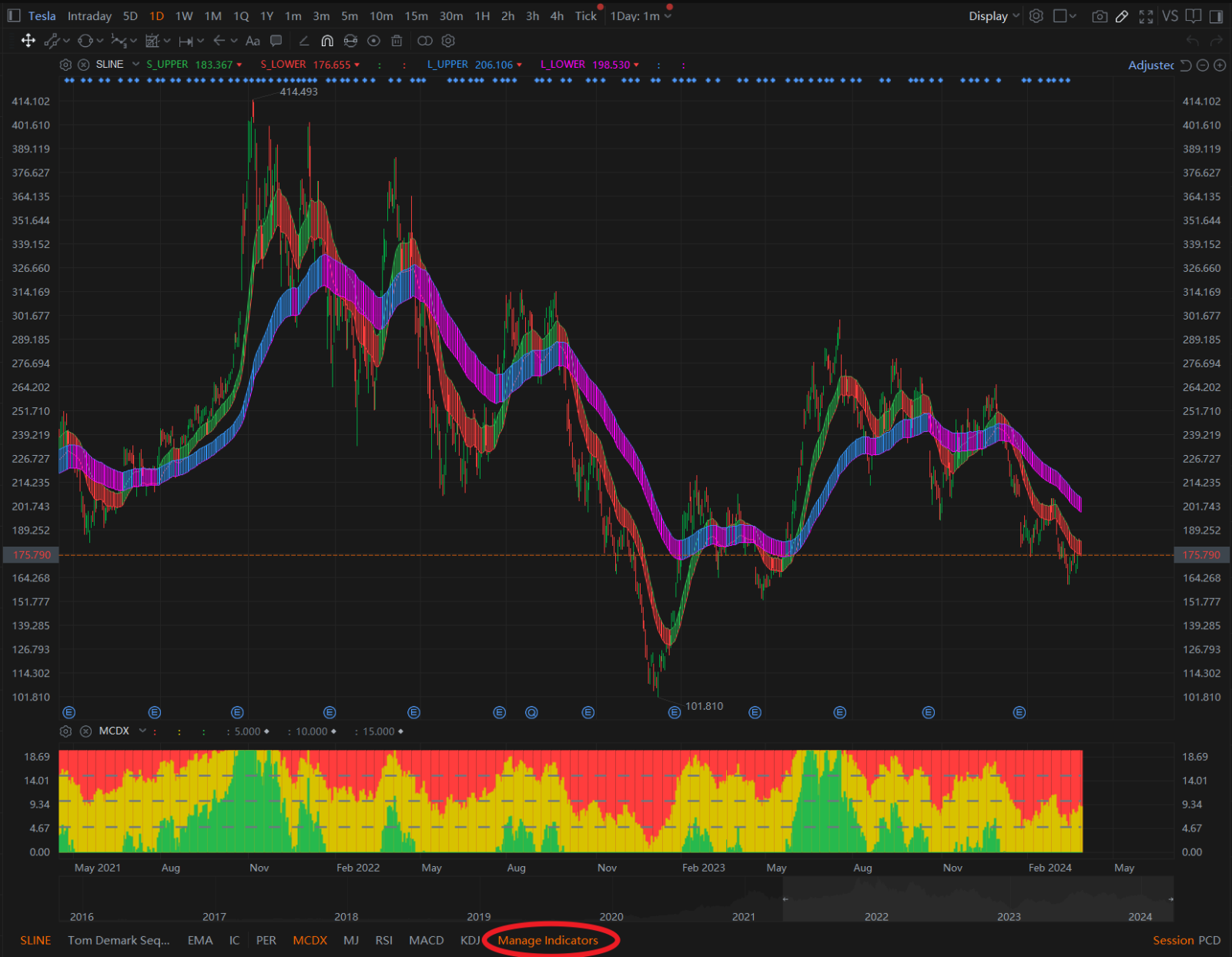Screen dimensions: 1232x957
Task: Select the measure range tool
Action: [x=186, y=41]
